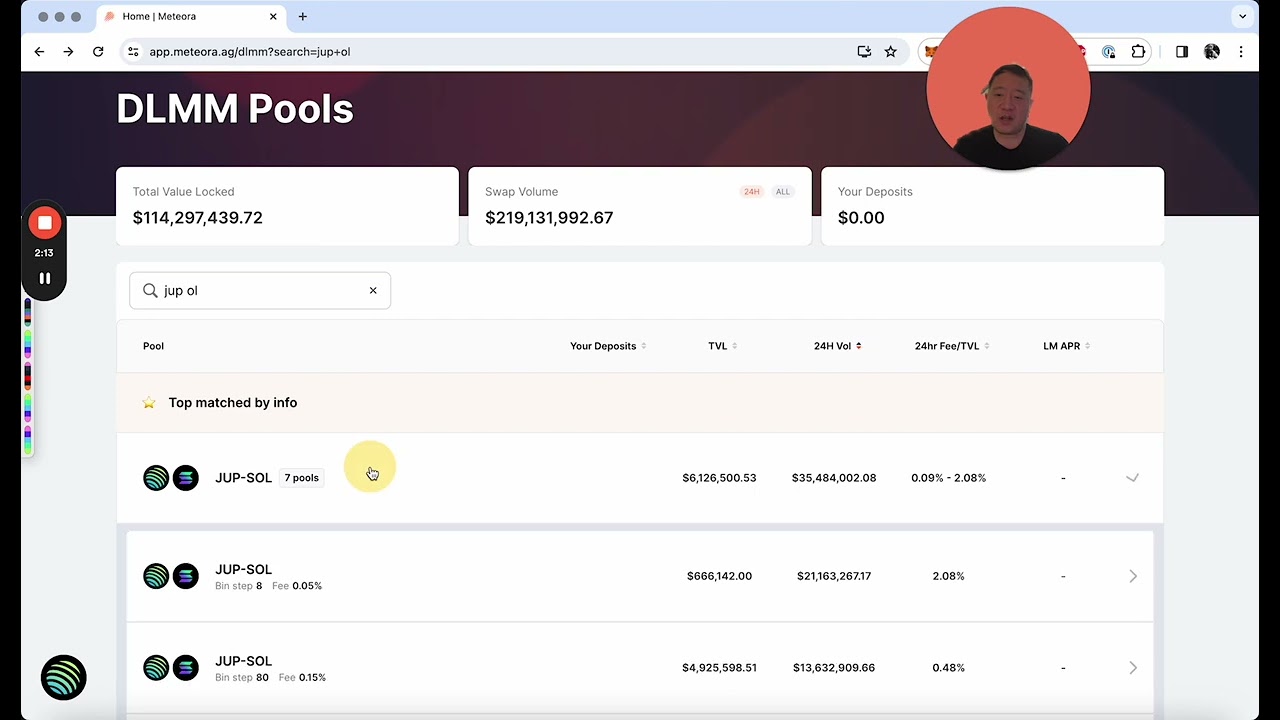Select the JUP-SOL group title
This screenshot has height=720, width=1280.
pos(243,478)
